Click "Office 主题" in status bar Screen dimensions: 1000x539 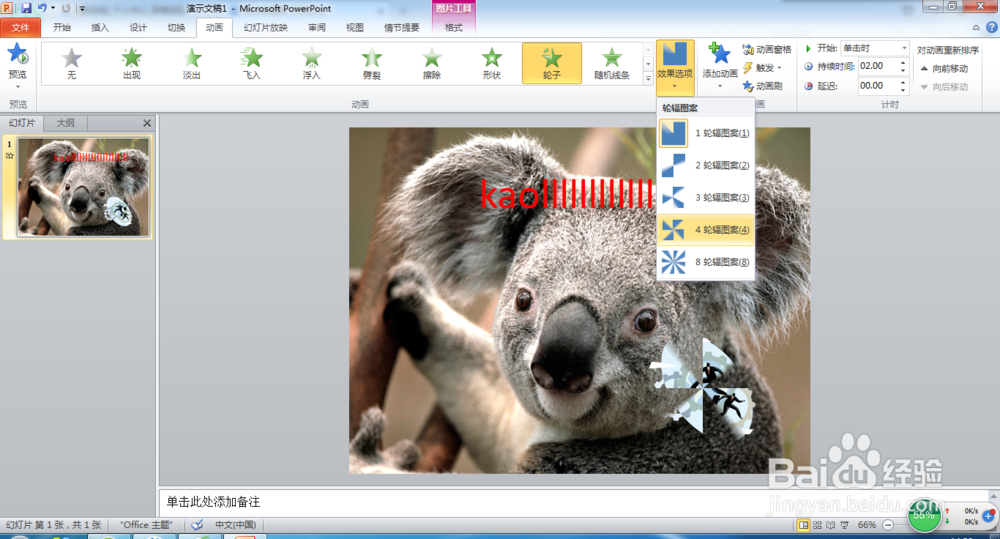click(146, 525)
